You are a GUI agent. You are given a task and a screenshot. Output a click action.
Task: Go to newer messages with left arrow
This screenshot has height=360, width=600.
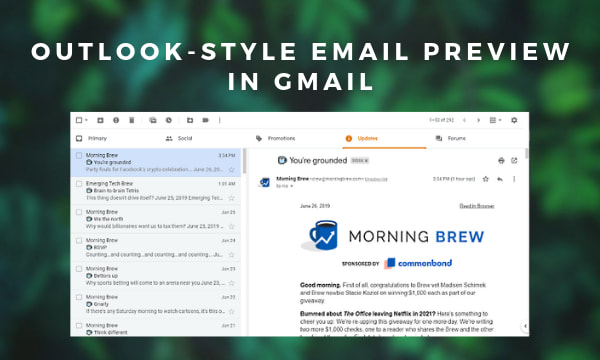tap(464, 120)
